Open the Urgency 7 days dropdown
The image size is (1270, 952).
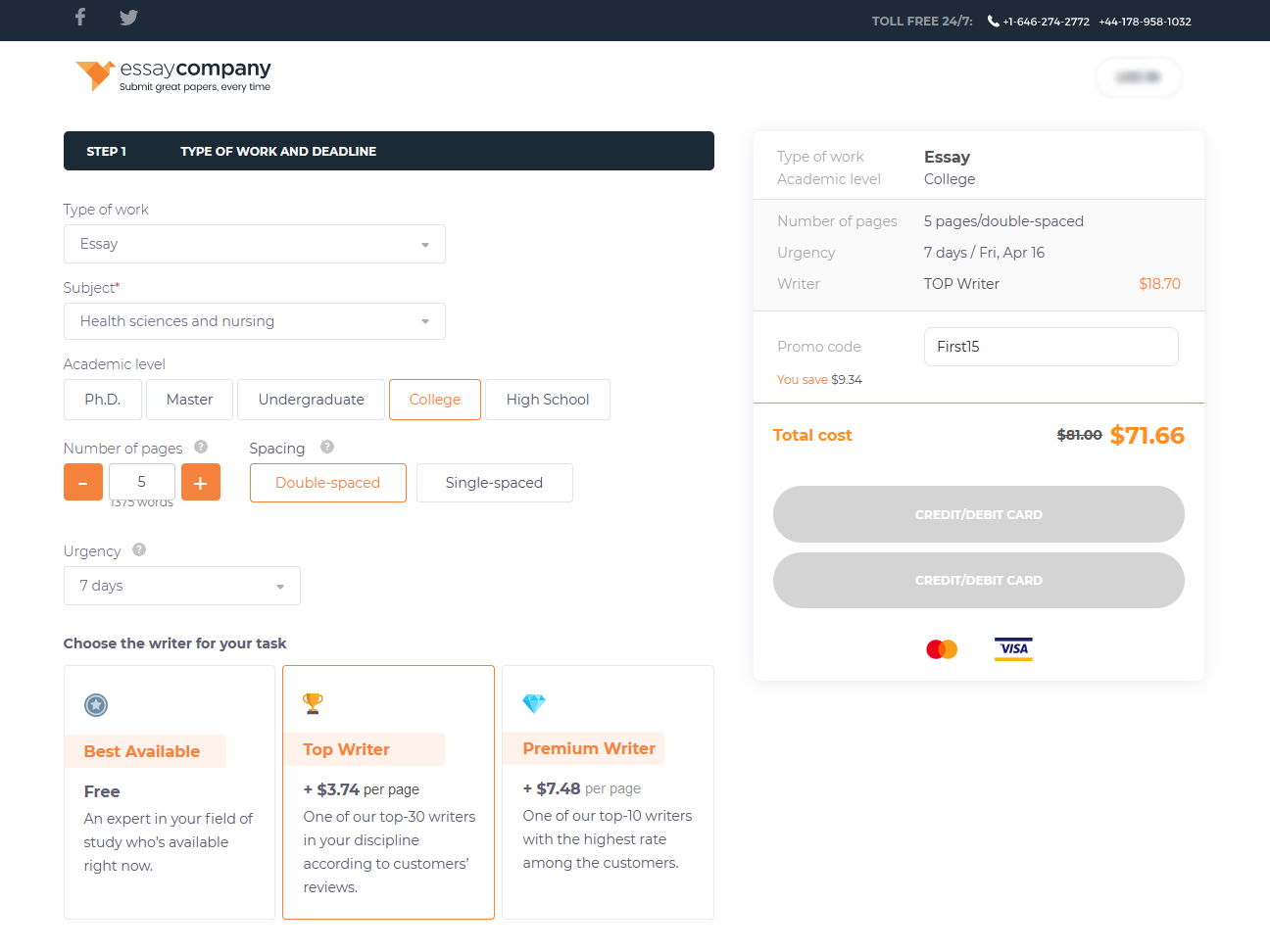(x=182, y=586)
